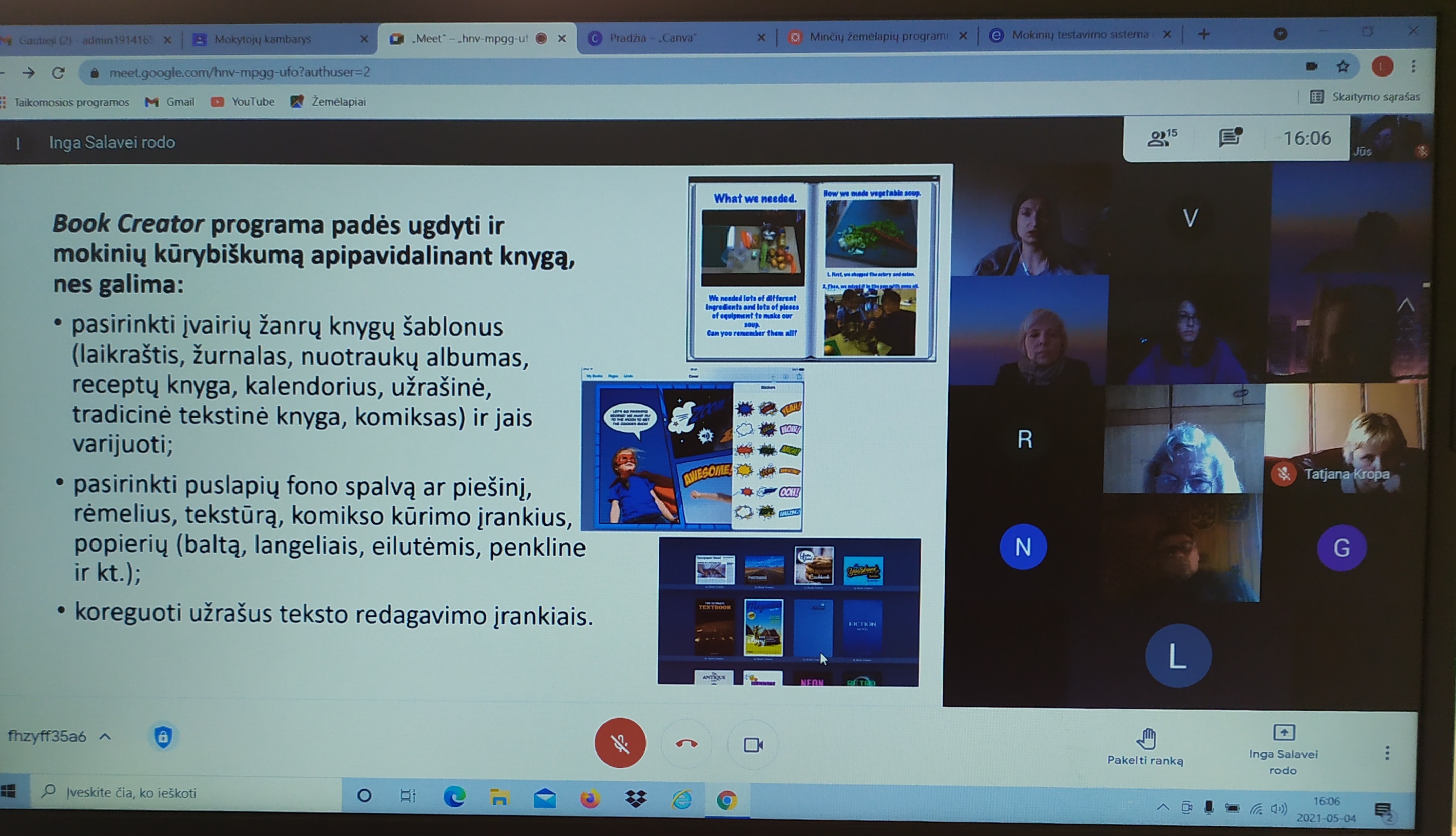Viewport: 1456px width, 836px height.
Task: Reload the current page
Action: (x=58, y=72)
